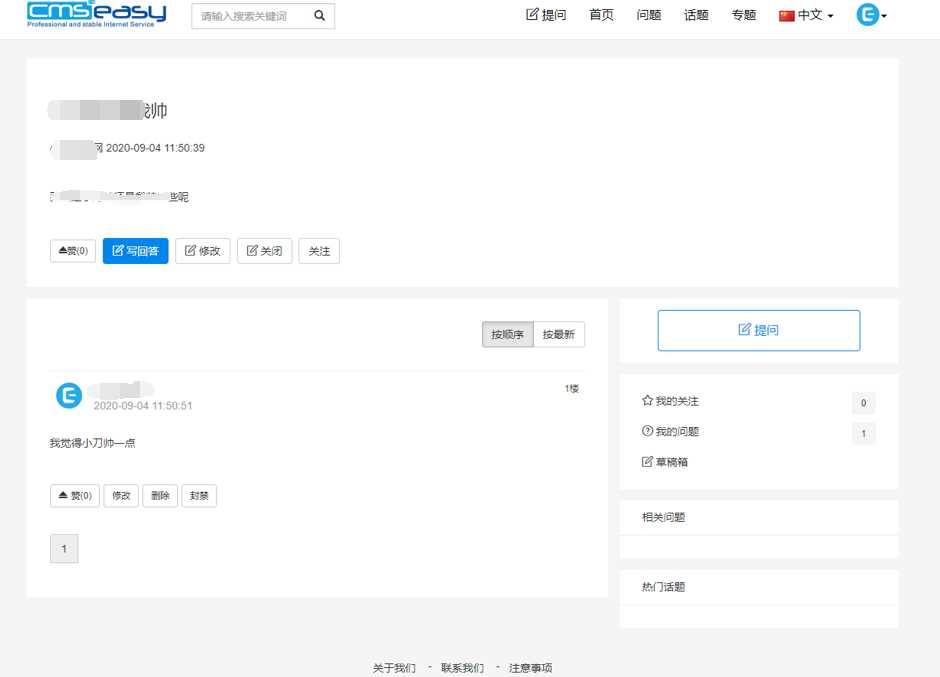940x677 pixels.
Task: Like the question using 赞(0)
Action: coord(71,251)
